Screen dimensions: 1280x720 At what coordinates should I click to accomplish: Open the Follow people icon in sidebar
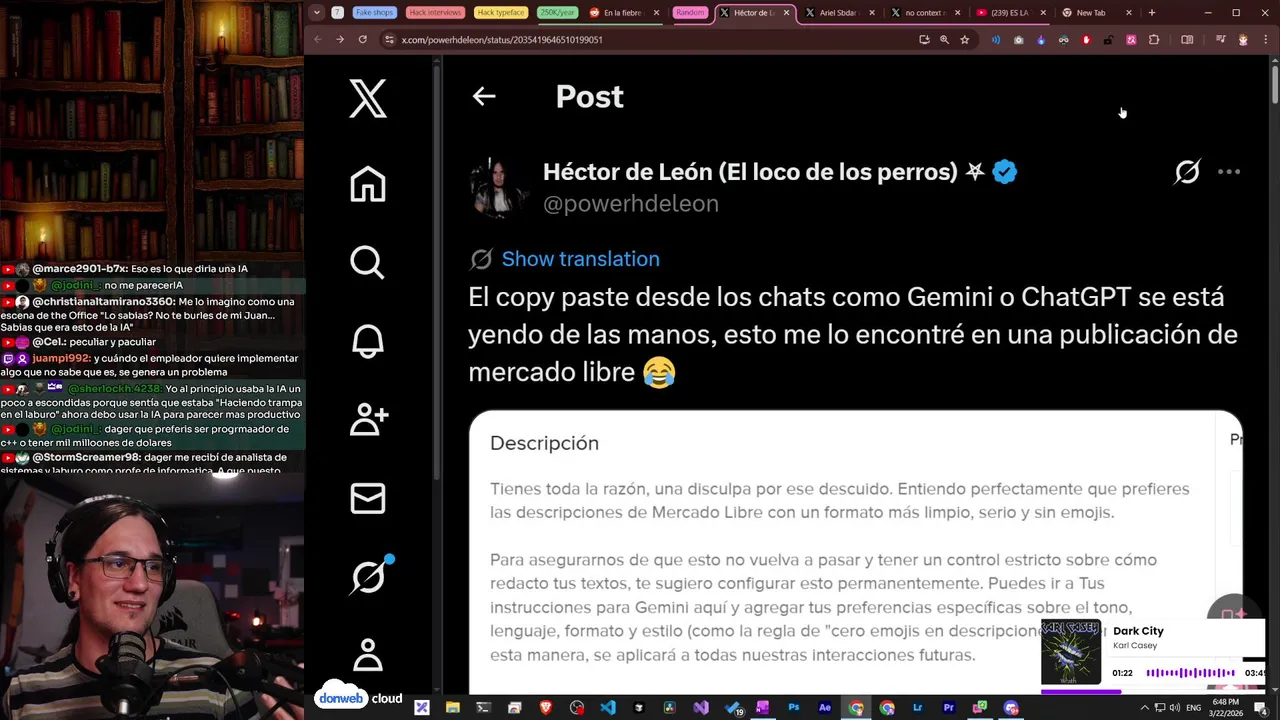369,419
